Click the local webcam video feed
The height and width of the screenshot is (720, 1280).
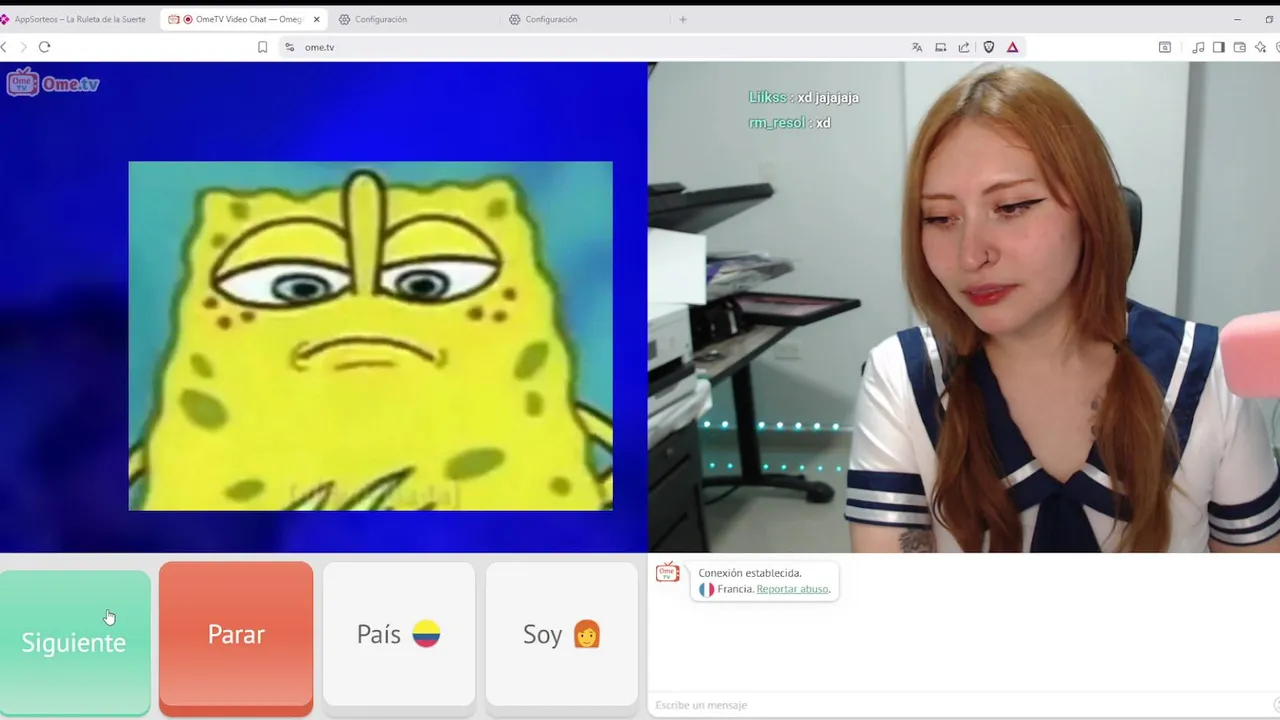tap(964, 307)
